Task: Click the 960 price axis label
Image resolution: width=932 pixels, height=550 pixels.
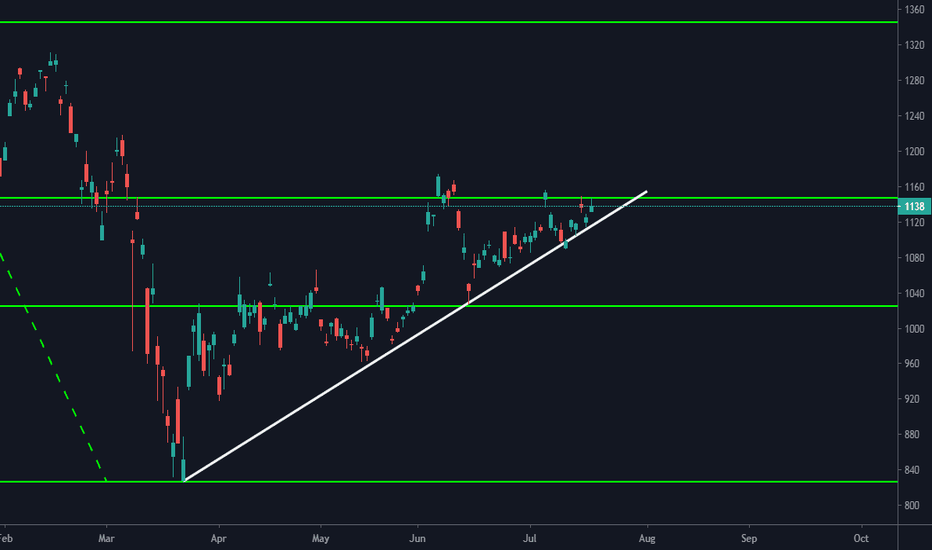Action: 912,363
